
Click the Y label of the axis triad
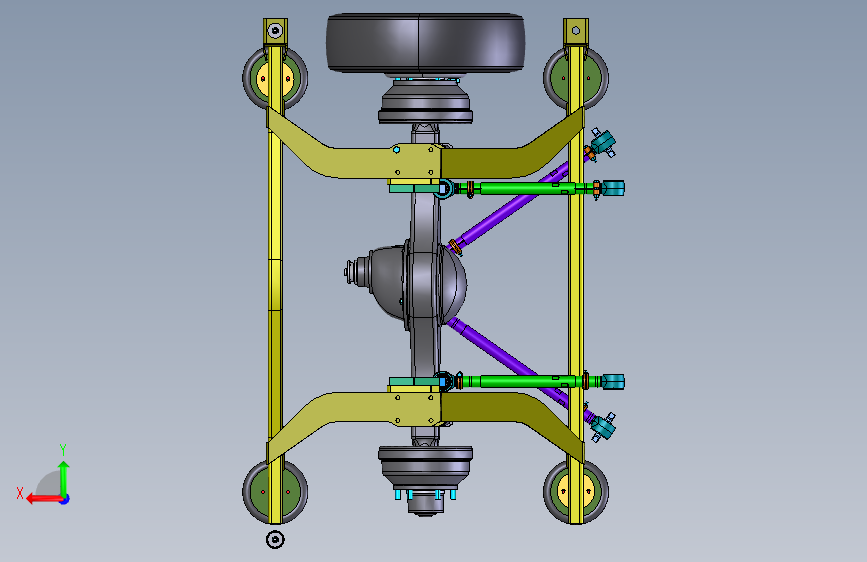63,450
